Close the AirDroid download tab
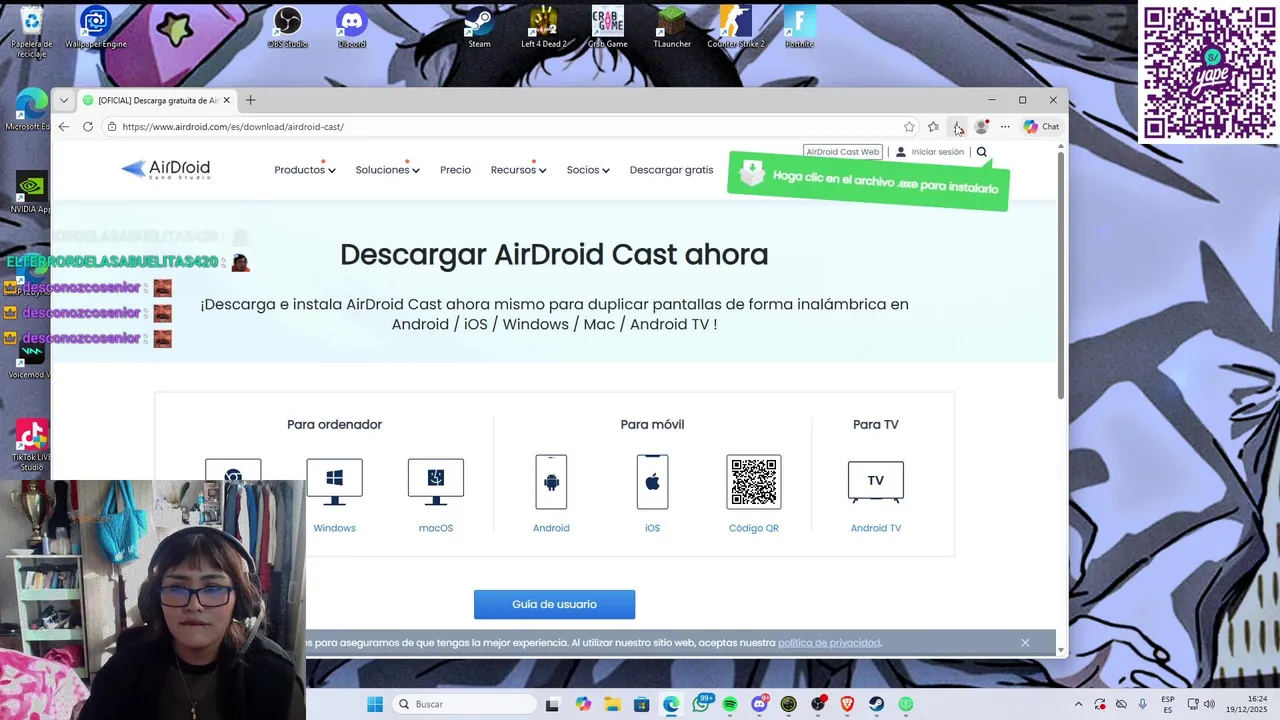The height and width of the screenshot is (720, 1280). (x=227, y=100)
